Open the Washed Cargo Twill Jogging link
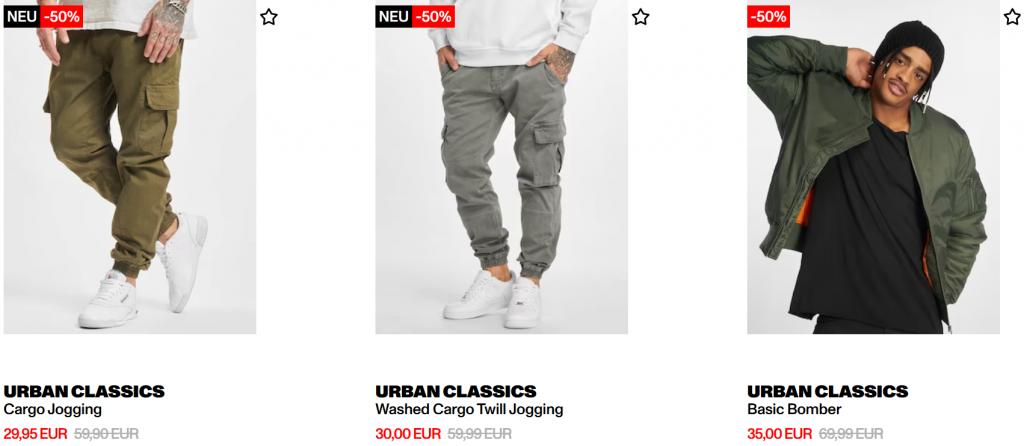The width and height of the screenshot is (1024, 446). tap(469, 410)
